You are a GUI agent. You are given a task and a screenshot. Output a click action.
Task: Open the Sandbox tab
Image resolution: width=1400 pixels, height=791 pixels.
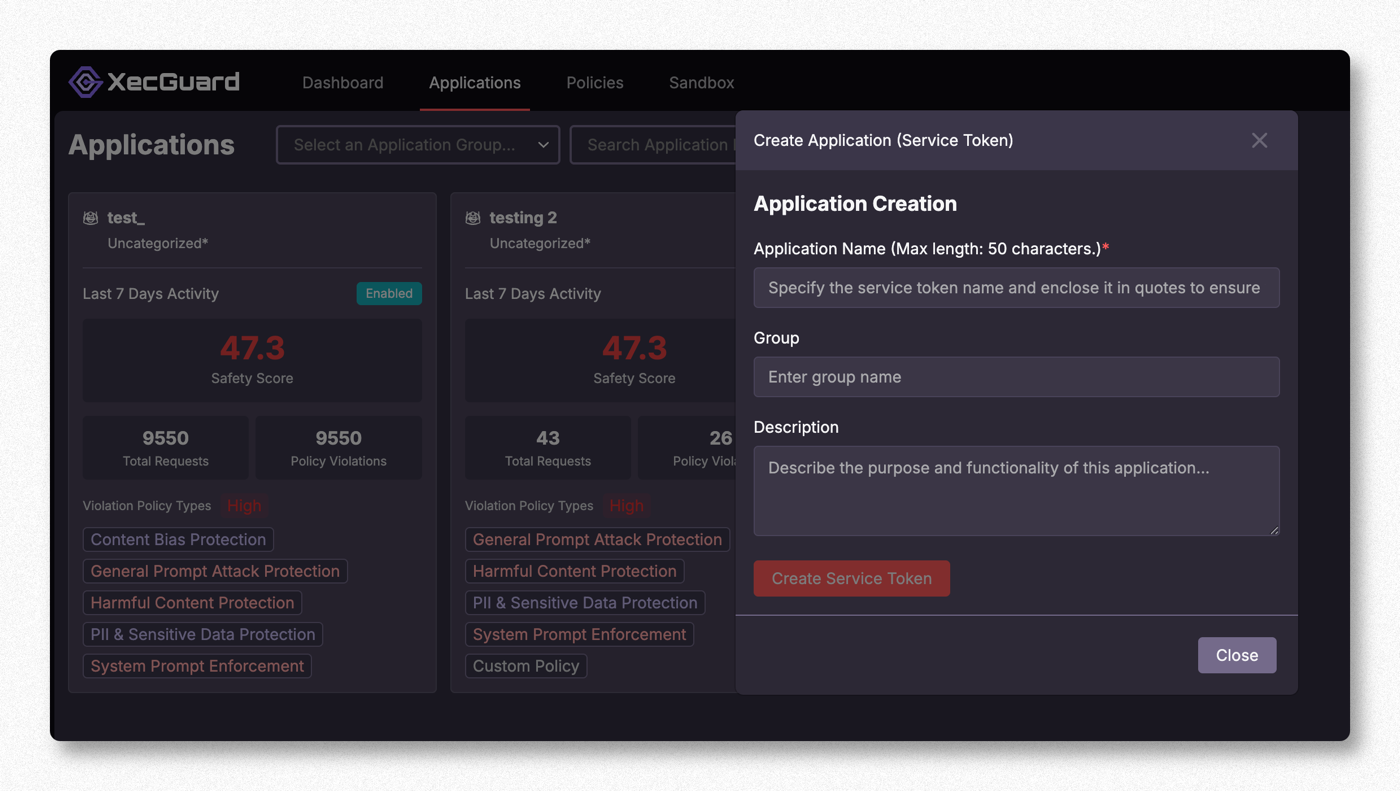[x=701, y=83]
